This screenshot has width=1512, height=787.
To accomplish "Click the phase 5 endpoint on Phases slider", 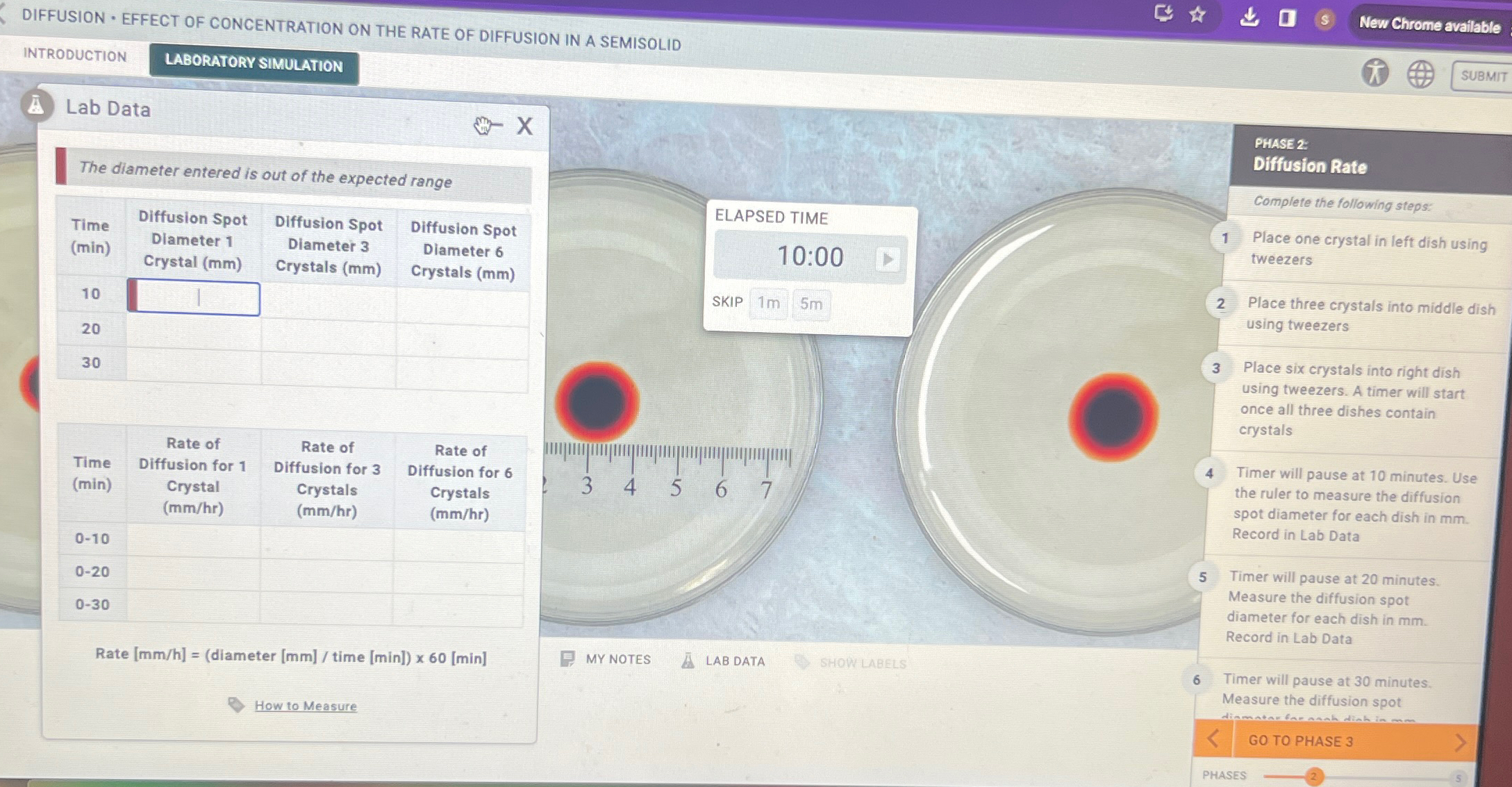I will (1458, 777).
